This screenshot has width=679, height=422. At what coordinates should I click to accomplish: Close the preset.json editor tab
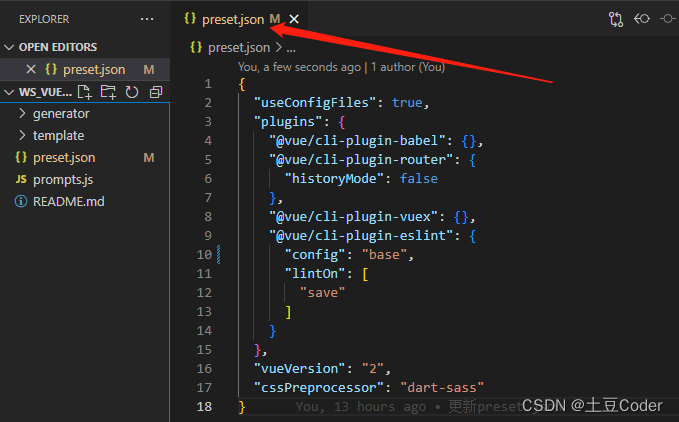(x=294, y=19)
